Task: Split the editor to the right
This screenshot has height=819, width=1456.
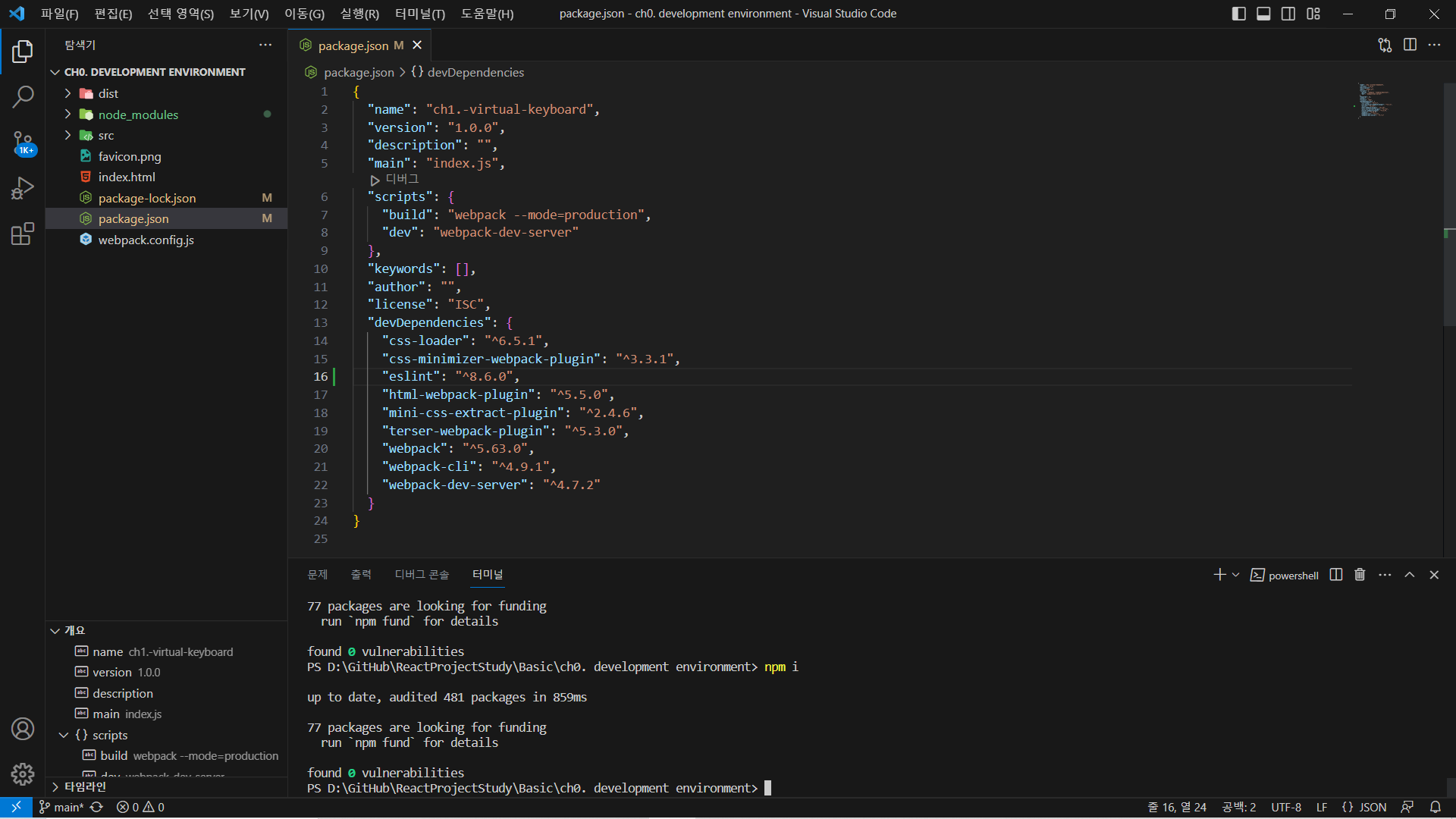Action: [x=1410, y=45]
